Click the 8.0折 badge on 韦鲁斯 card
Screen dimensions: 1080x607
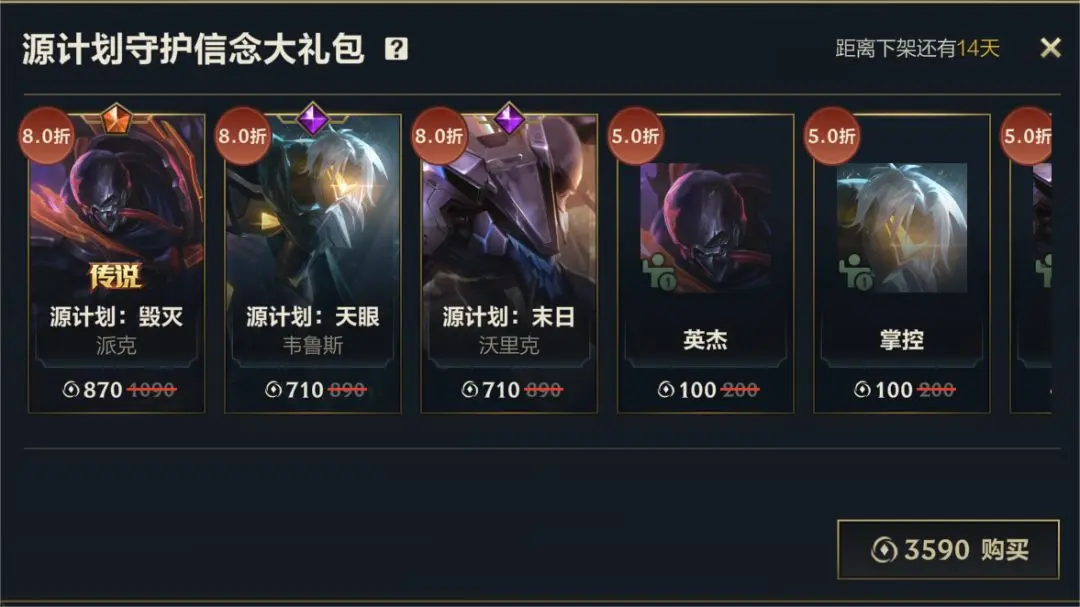242,136
